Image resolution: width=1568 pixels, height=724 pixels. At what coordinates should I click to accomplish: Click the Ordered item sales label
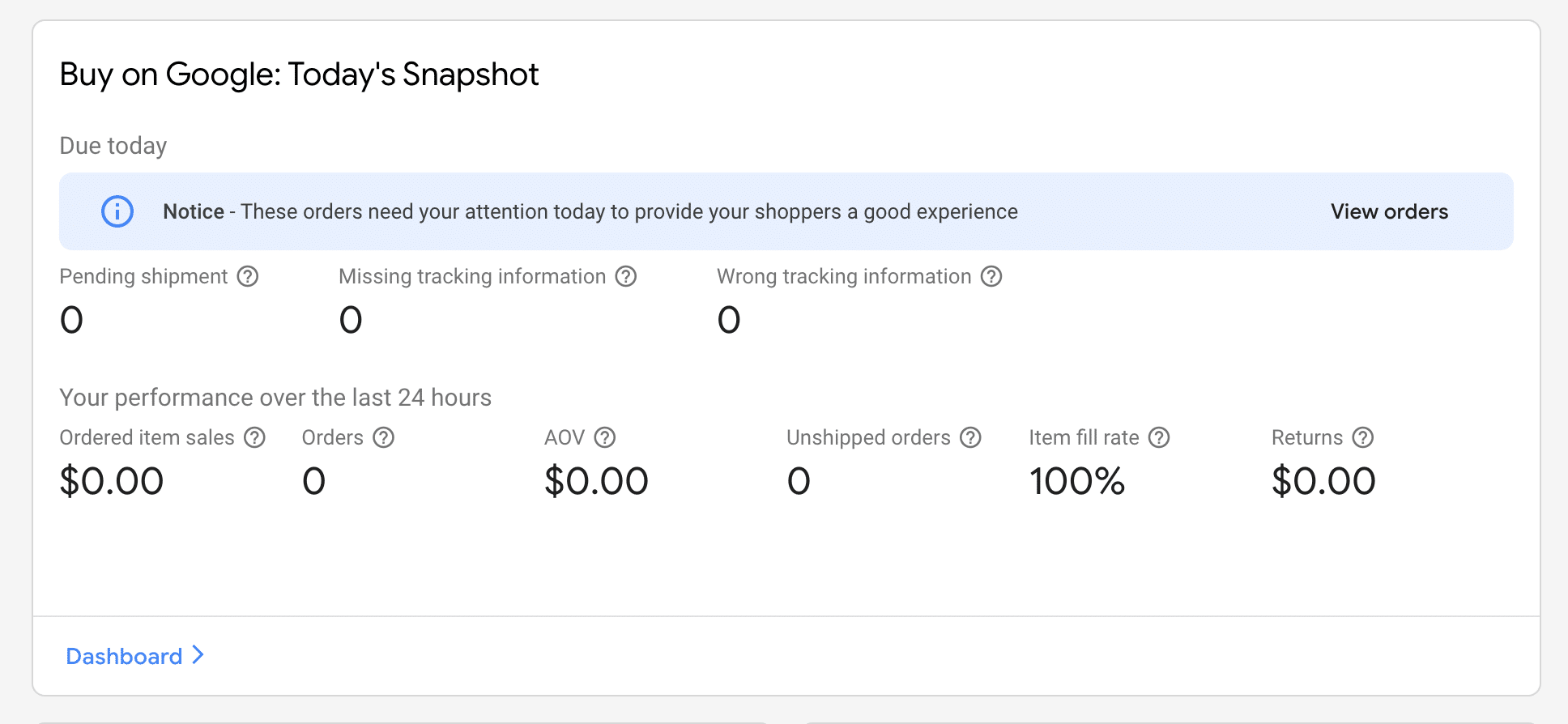click(x=147, y=437)
